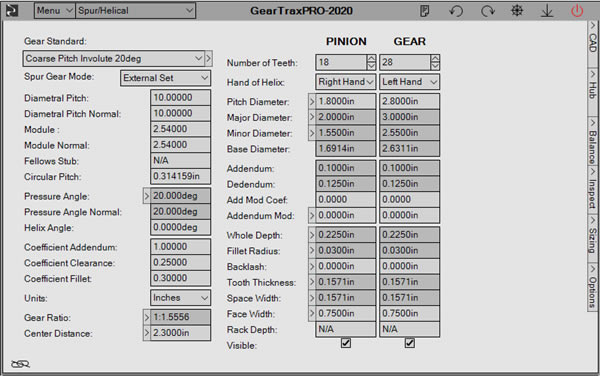Open the settings gear icon in title bar
Viewport: 600px width, 377px height.
pos(517,10)
